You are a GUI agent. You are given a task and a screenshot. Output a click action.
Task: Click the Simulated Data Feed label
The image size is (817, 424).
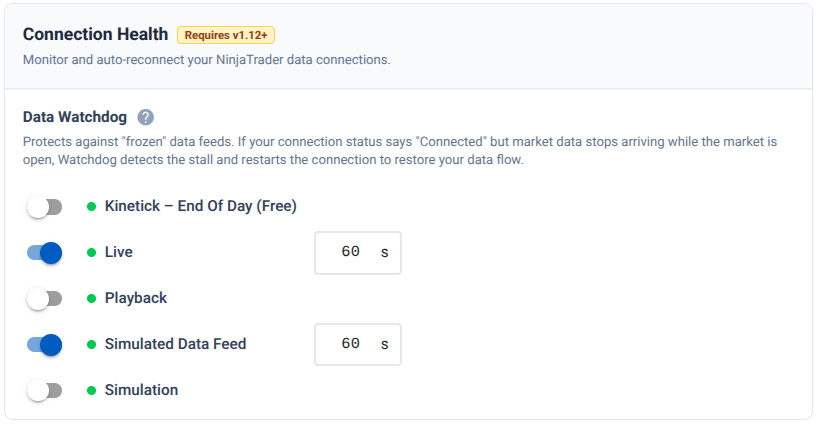point(175,344)
